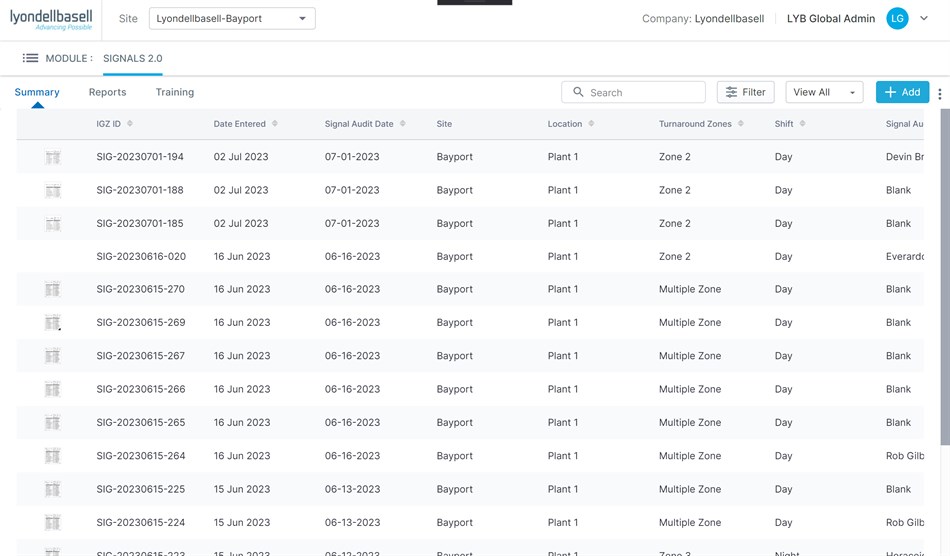Click the Filter button
950x556 pixels.
coord(745,92)
